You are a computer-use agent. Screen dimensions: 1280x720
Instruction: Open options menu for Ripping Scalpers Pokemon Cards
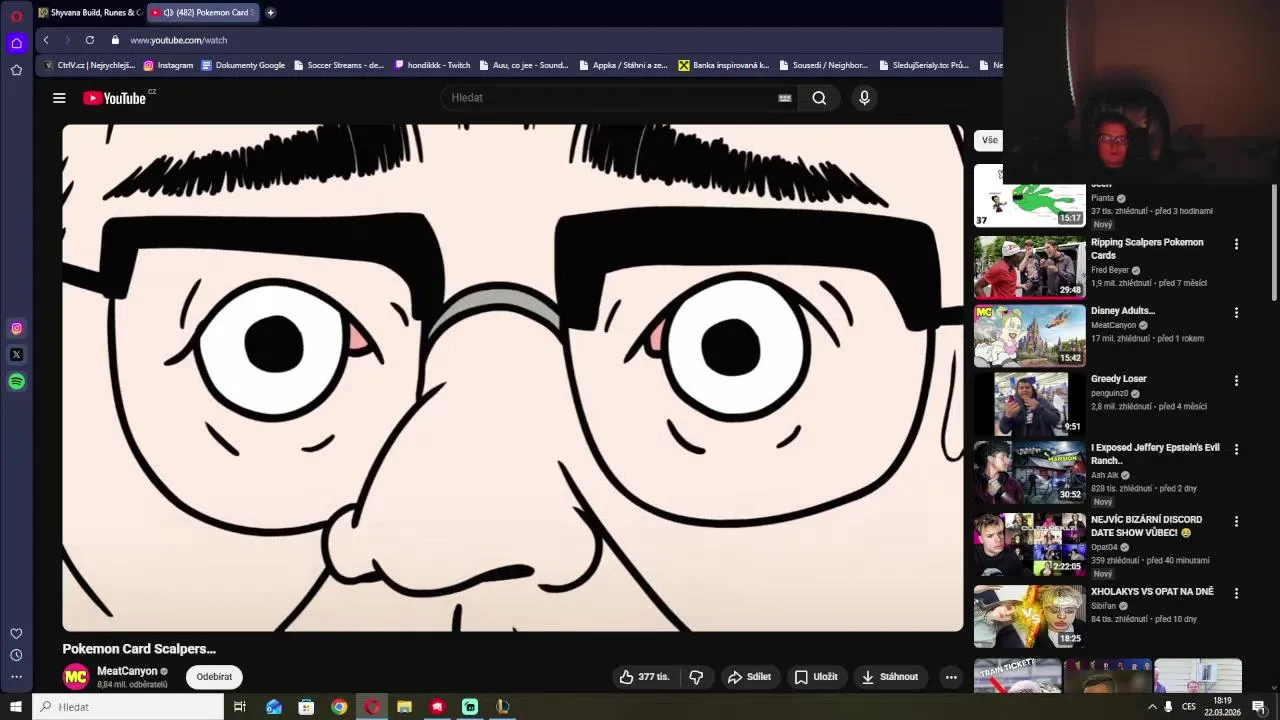click(1236, 244)
